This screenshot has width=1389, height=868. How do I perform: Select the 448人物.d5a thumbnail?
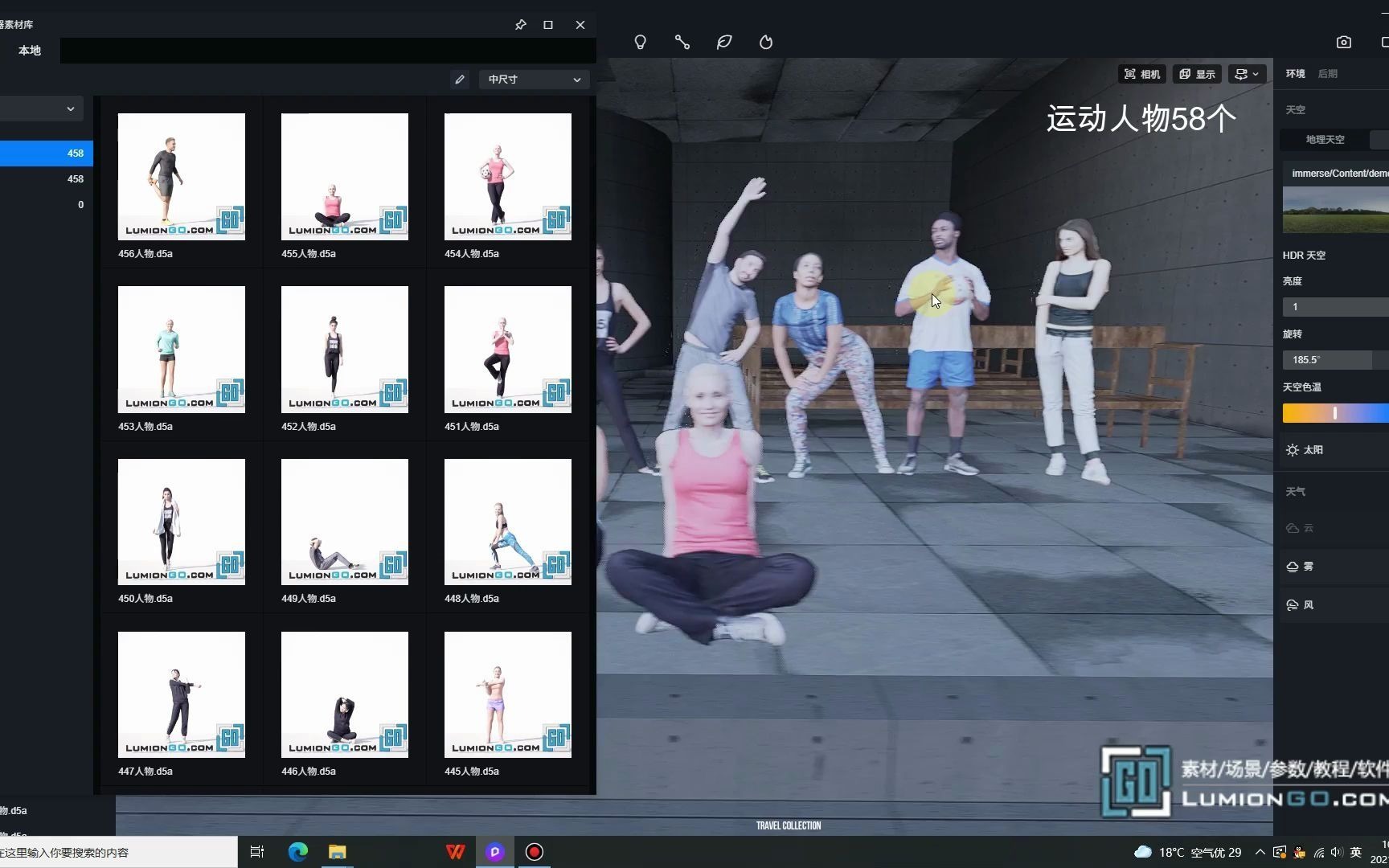point(508,522)
